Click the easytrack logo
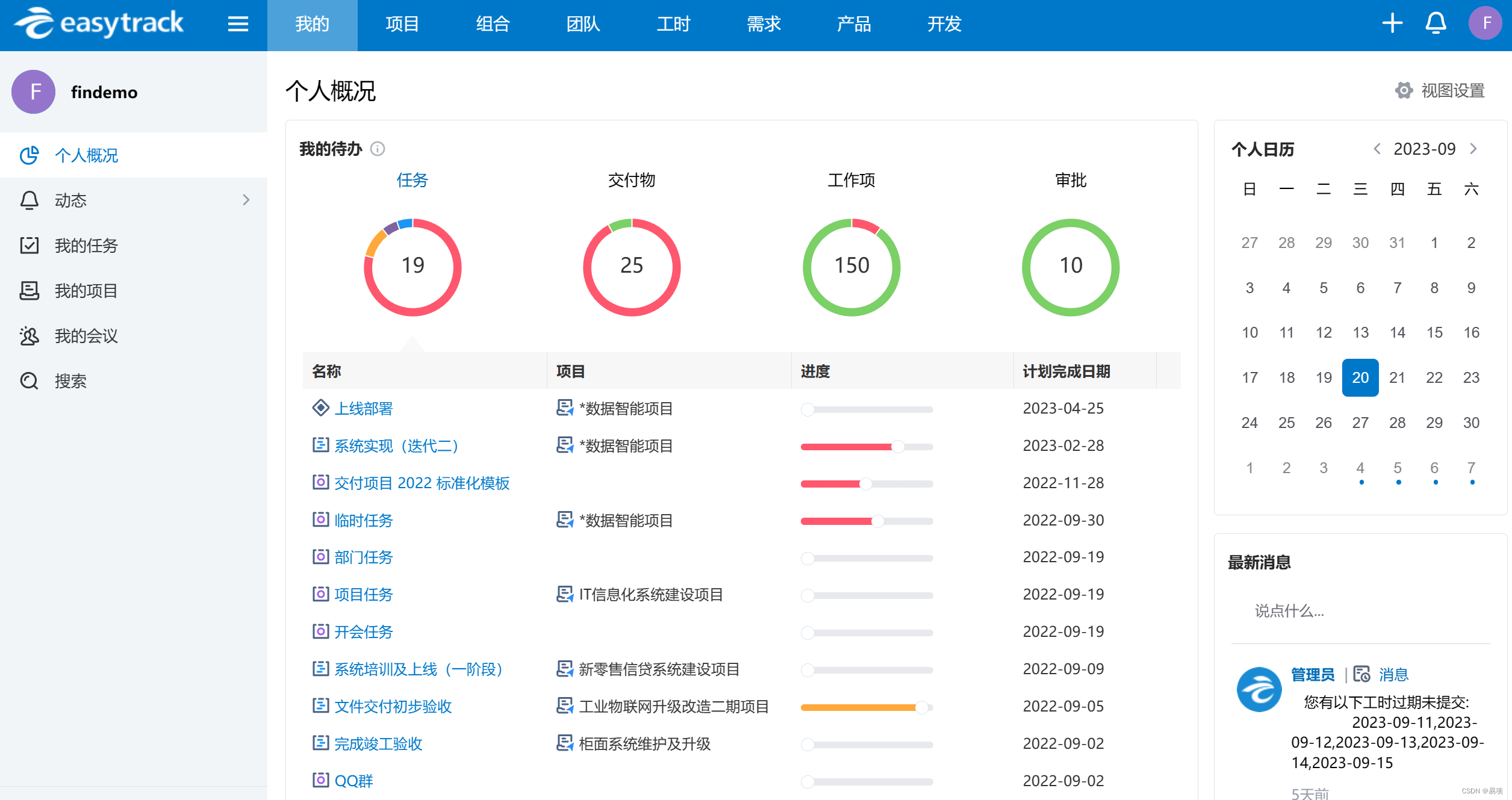Screen dimensions: 1512x800 (x=99, y=23)
